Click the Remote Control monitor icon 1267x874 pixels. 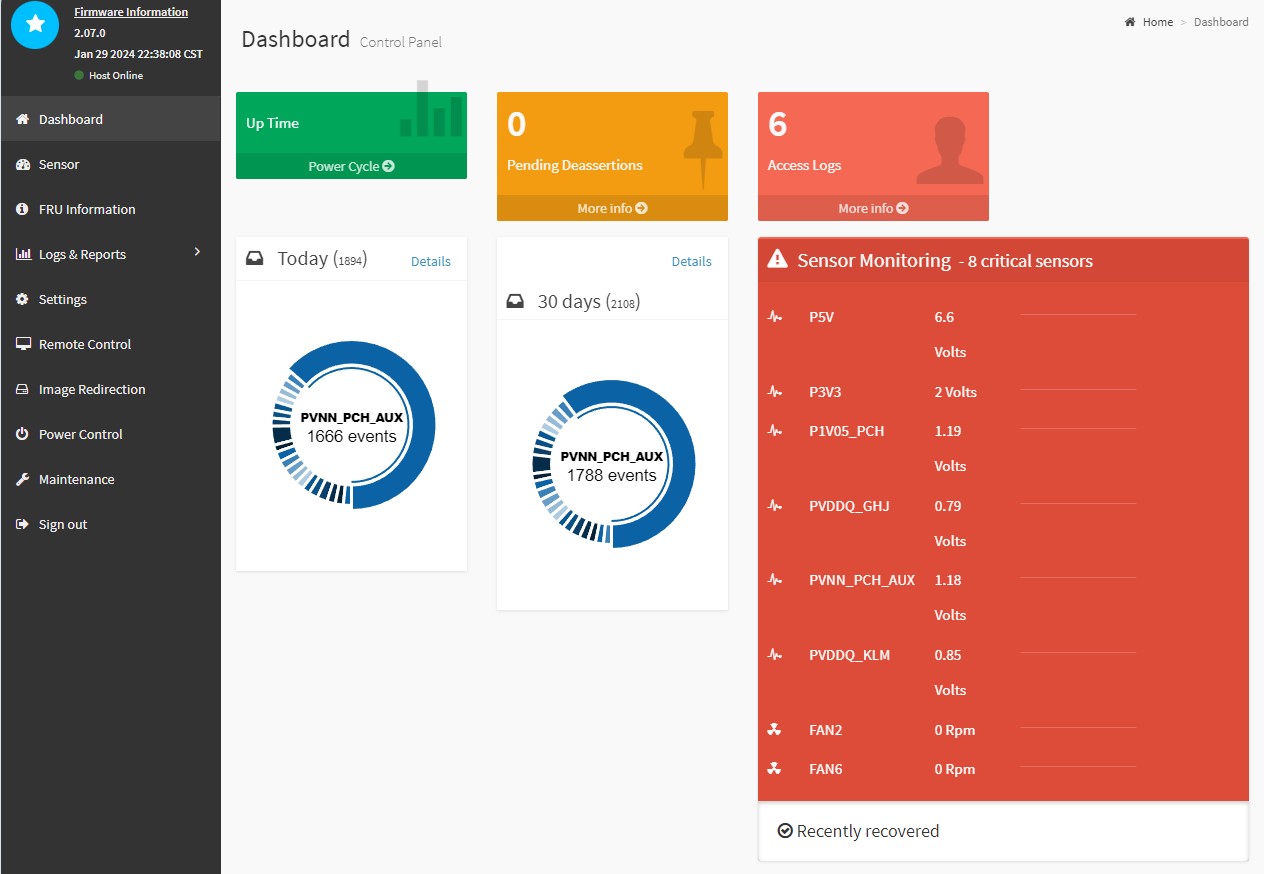[x=22, y=345]
